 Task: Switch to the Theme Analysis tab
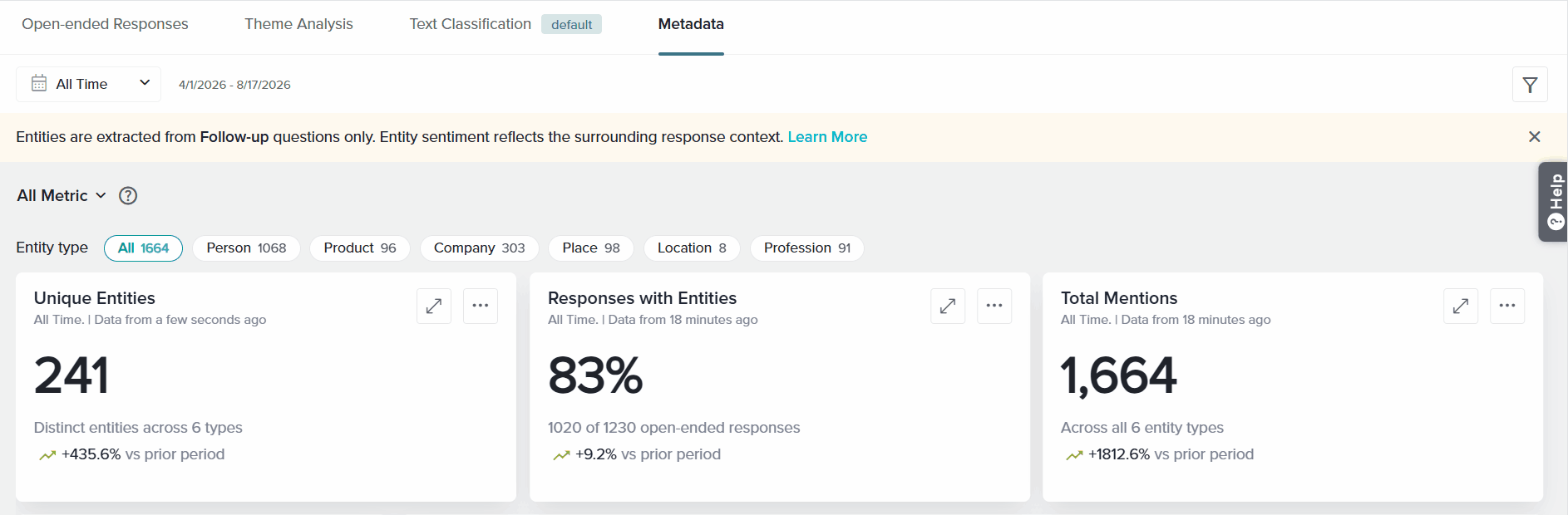298,24
